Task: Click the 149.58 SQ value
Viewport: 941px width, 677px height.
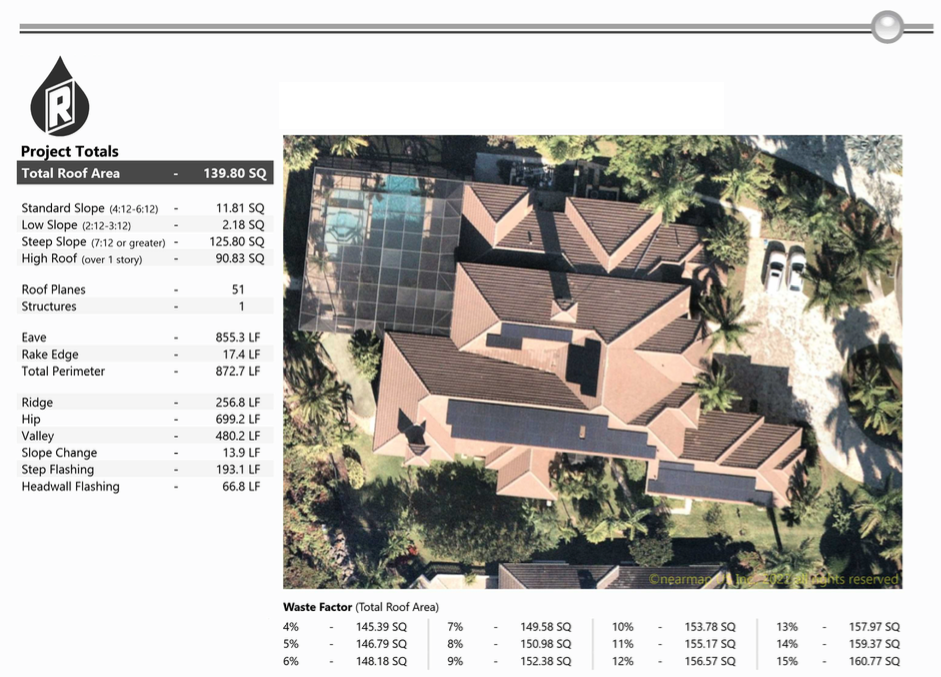Action: point(546,627)
